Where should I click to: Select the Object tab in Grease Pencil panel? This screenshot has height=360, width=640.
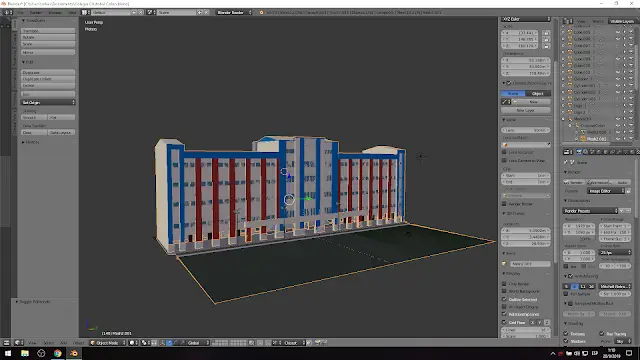pos(538,93)
